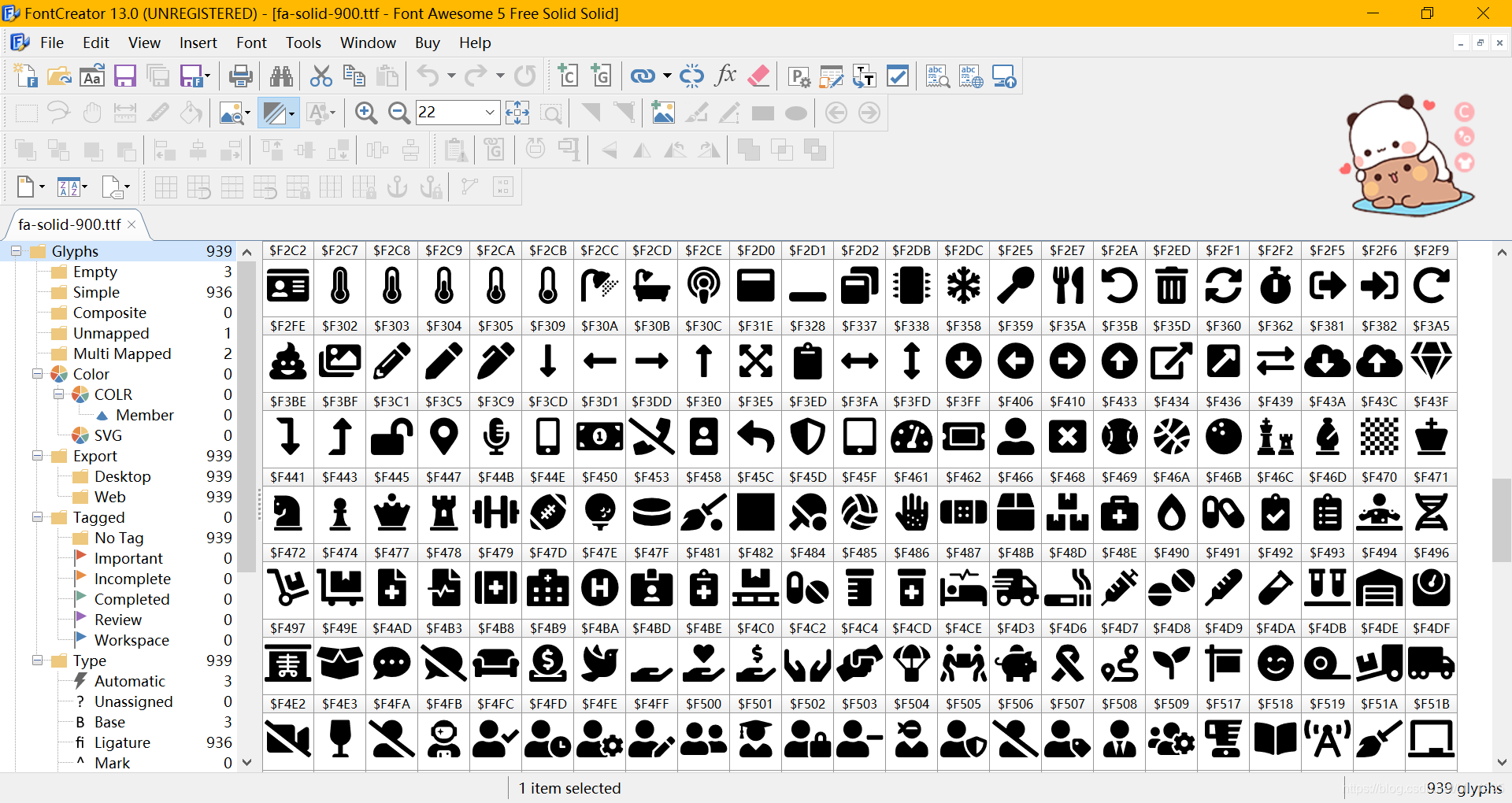Viewport: 1512px width, 803px height.
Task: Select the shield glyph $F3ED
Action: [808, 437]
